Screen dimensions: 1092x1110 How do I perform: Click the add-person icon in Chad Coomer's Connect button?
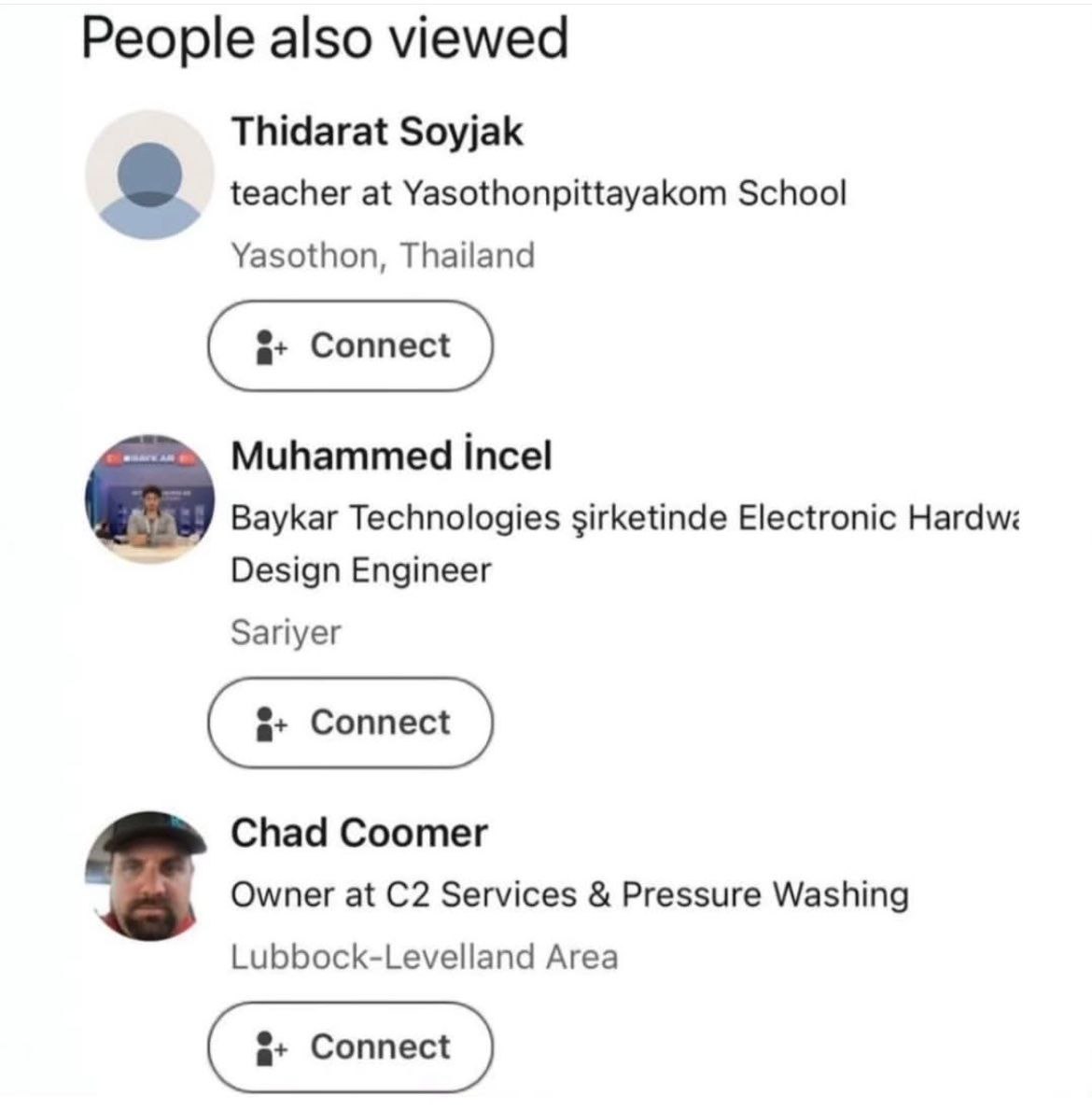point(271,1048)
